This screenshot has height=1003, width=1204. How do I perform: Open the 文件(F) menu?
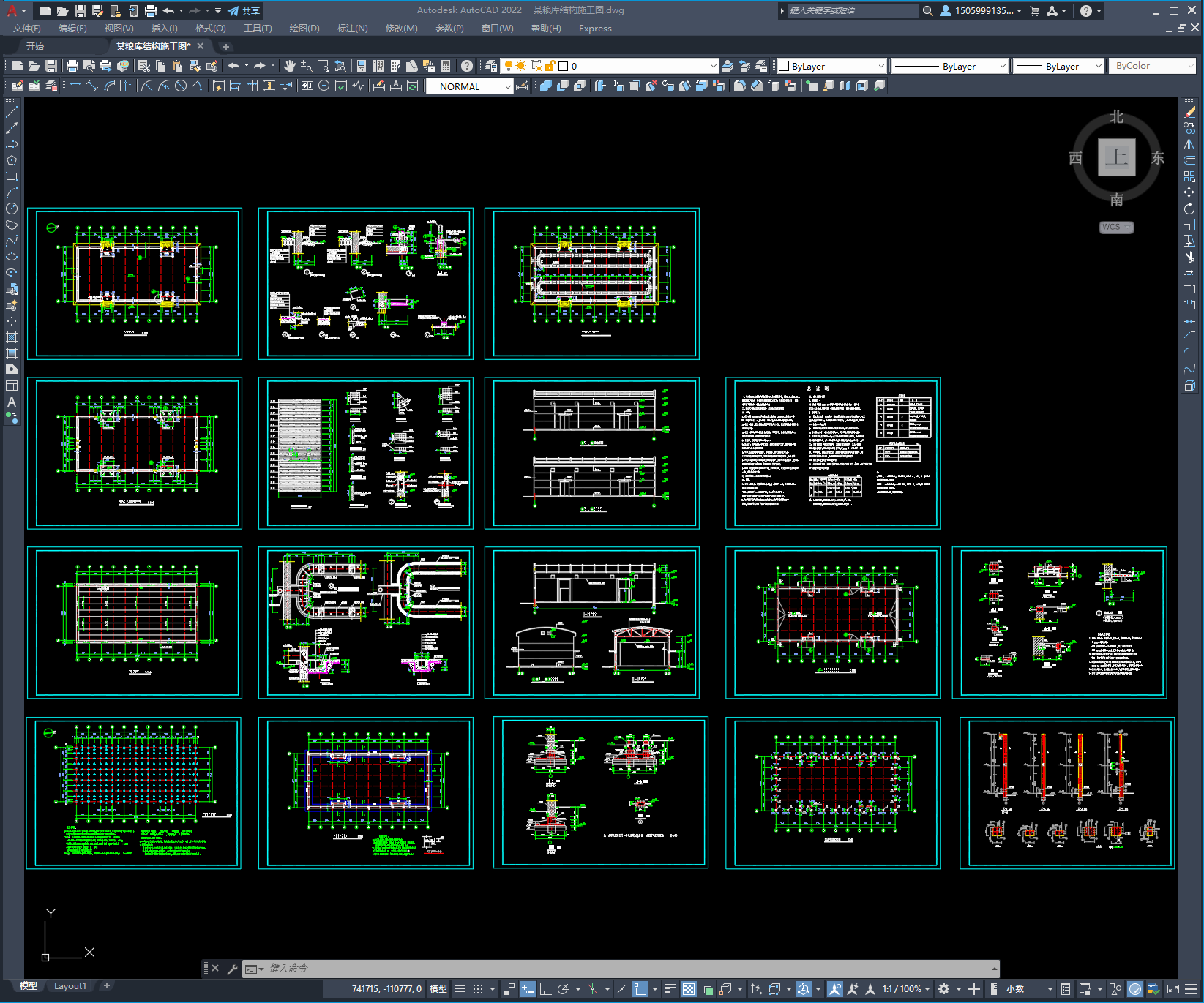[27, 29]
